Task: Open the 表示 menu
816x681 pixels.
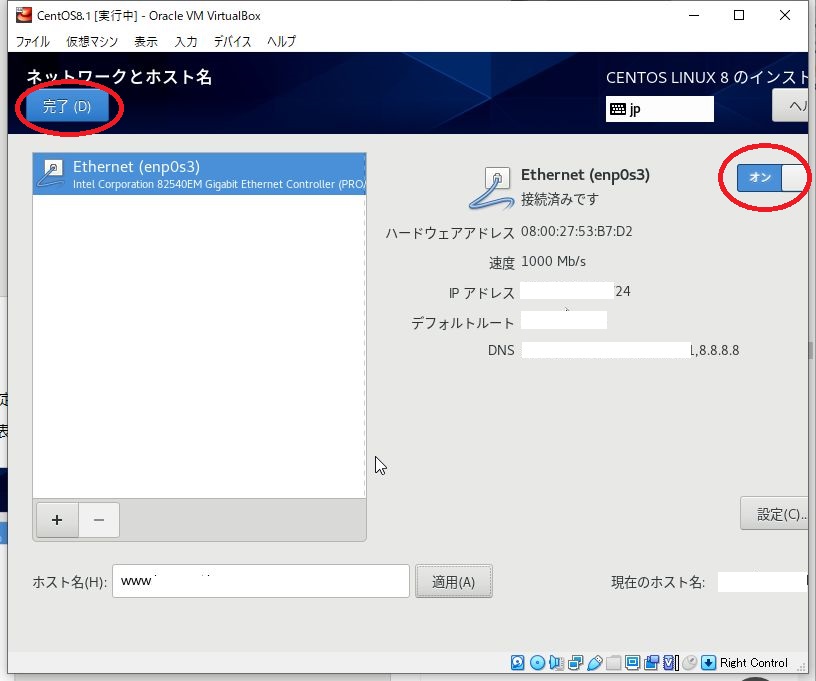Action: coord(146,41)
